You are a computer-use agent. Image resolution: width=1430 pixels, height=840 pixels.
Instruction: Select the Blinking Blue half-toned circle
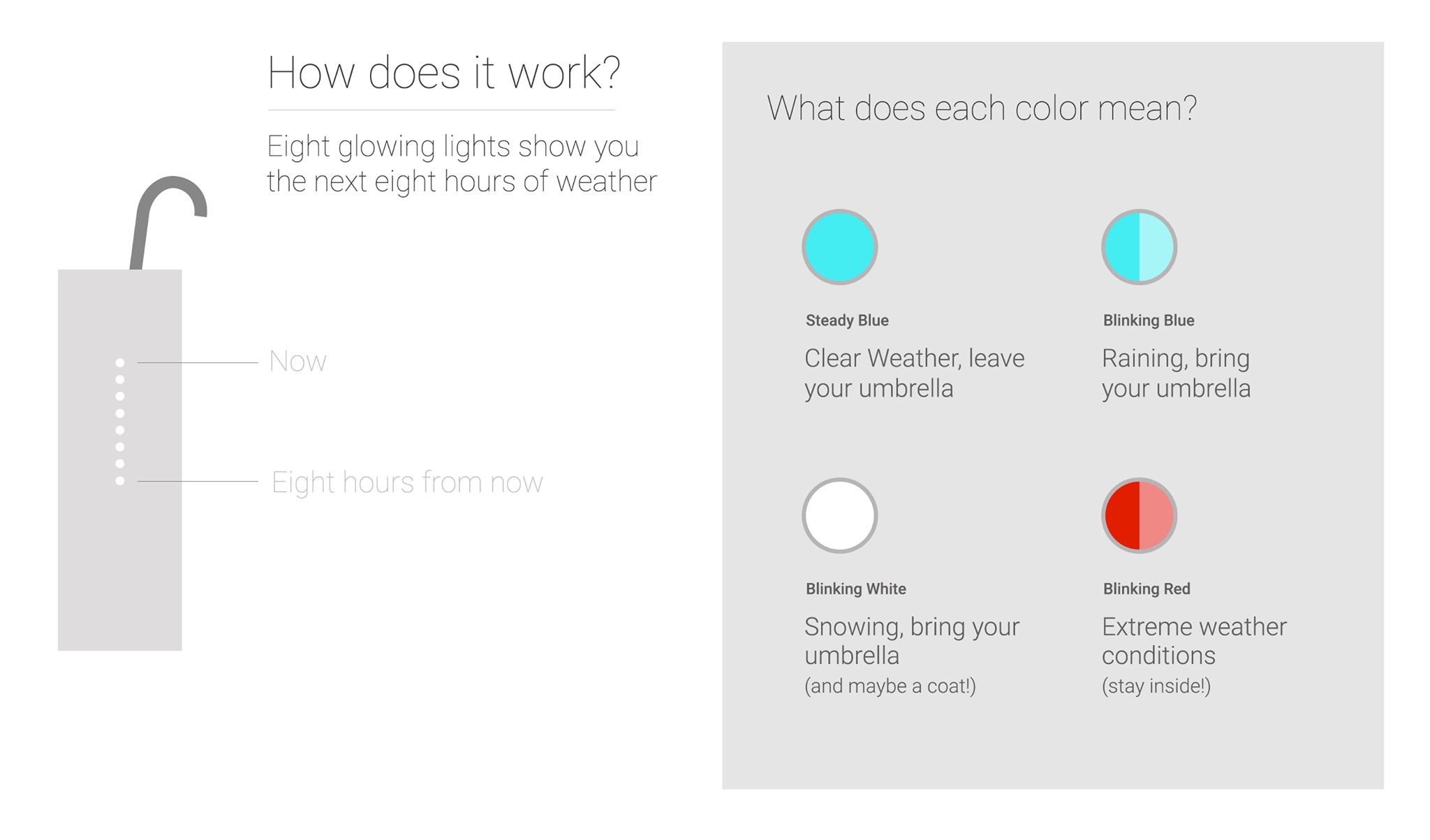[1139, 246]
